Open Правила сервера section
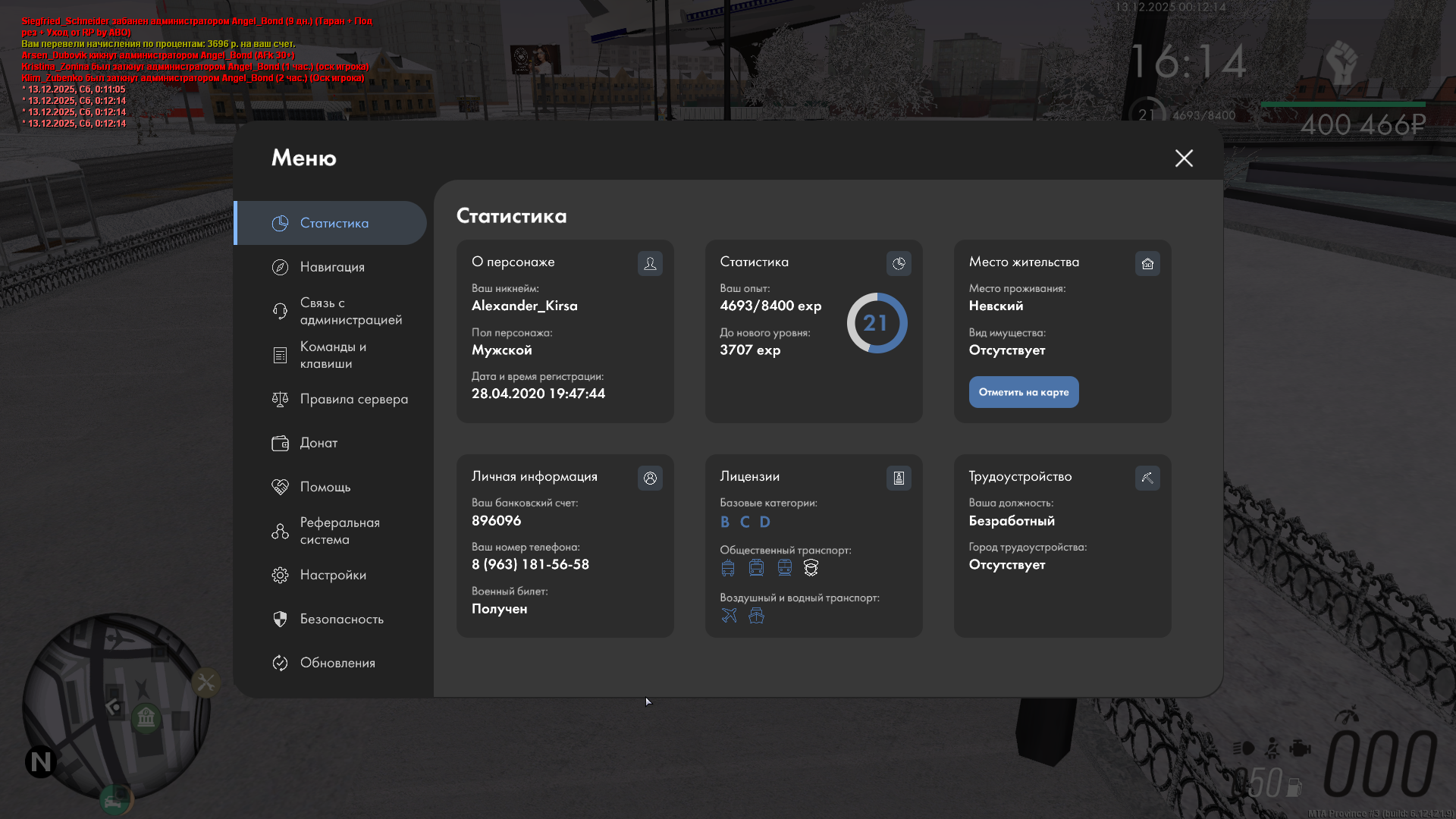The height and width of the screenshot is (819, 1456). [x=353, y=399]
